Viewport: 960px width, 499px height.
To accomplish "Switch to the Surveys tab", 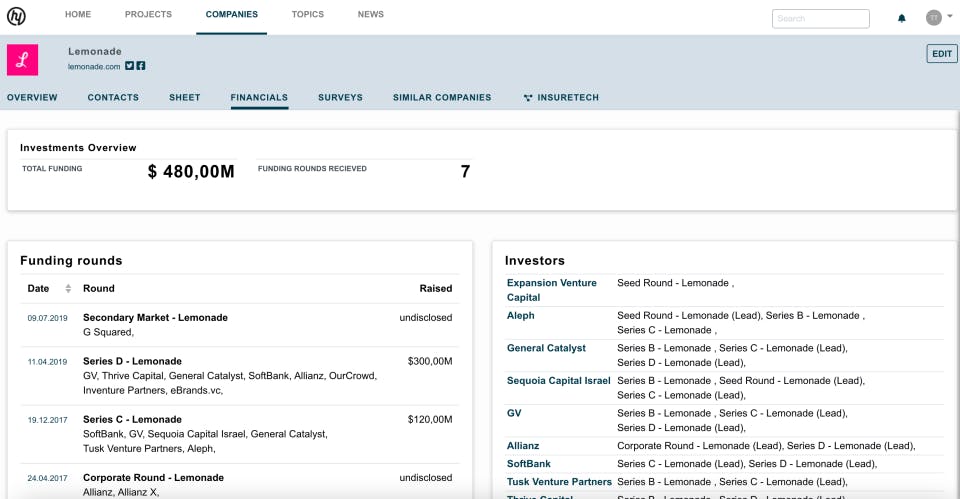I will click(340, 97).
